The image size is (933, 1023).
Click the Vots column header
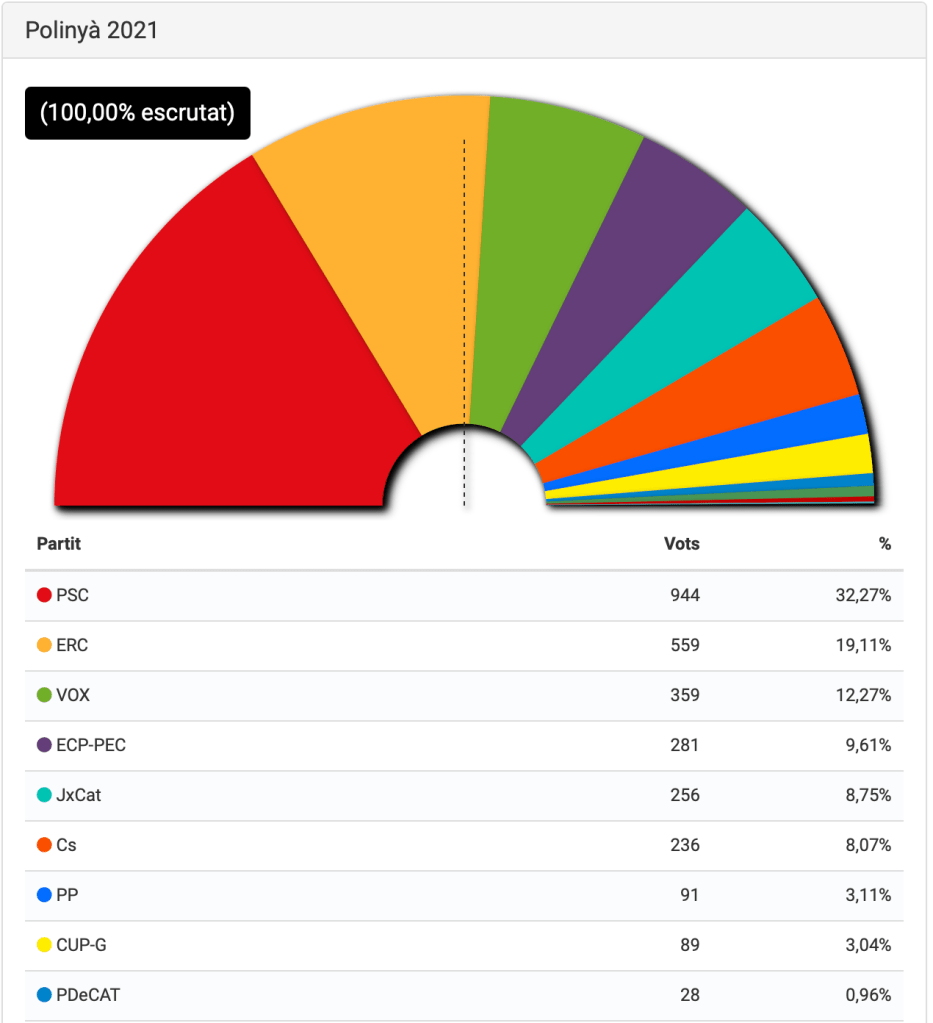pyautogui.click(x=681, y=544)
